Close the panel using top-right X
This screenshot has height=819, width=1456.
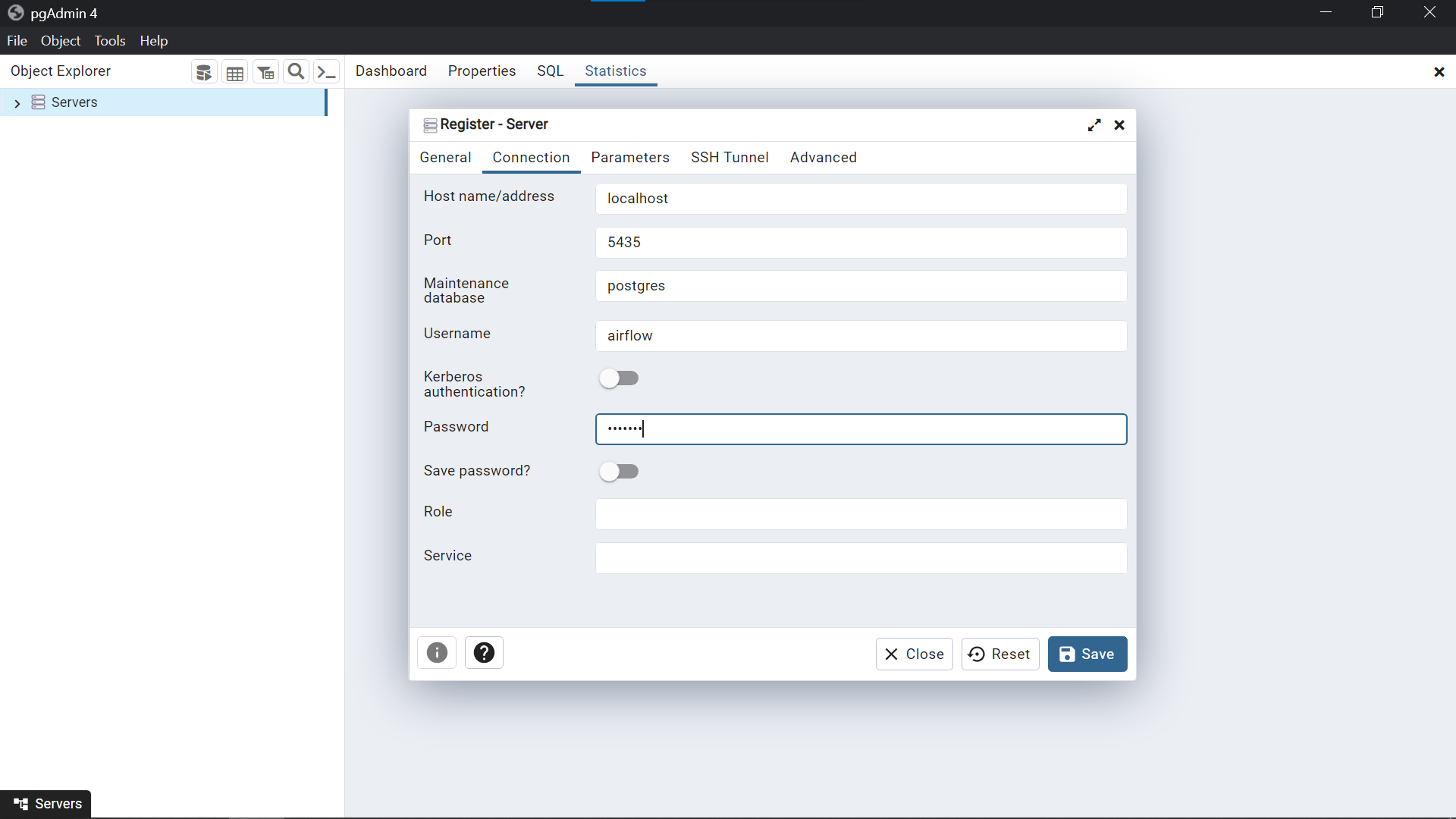click(1439, 72)
